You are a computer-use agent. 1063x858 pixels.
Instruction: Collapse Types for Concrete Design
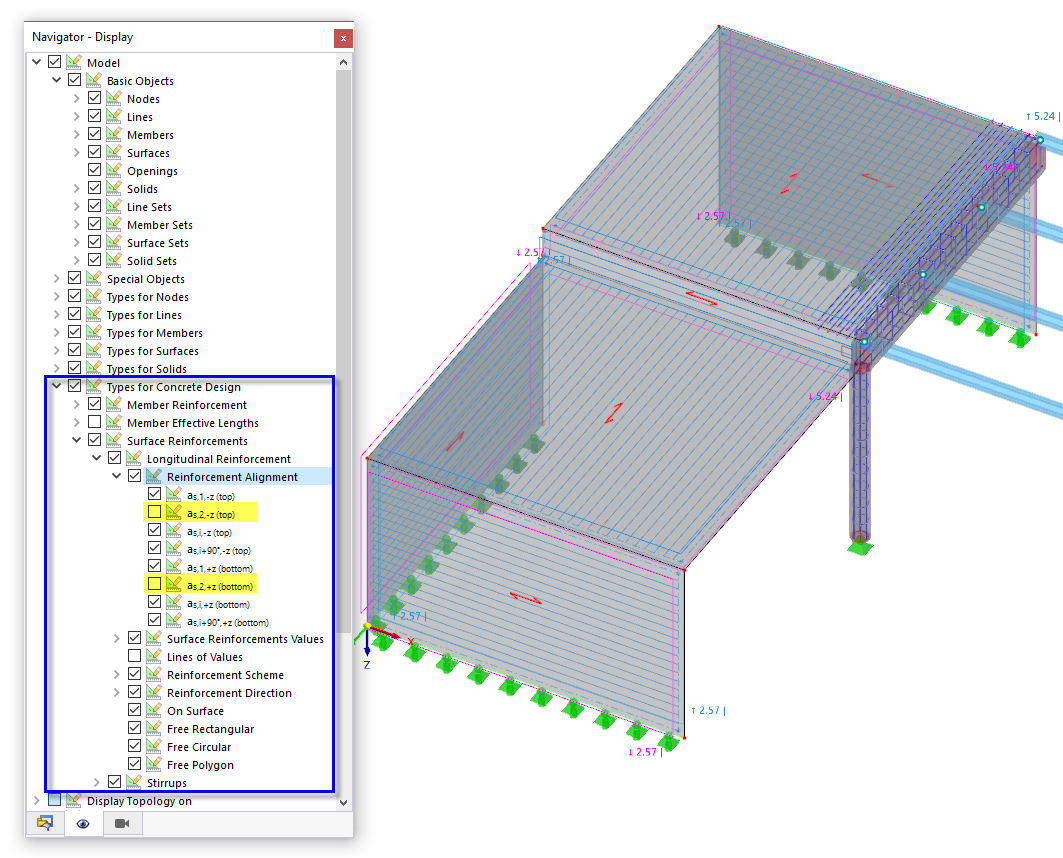(56, 386)
